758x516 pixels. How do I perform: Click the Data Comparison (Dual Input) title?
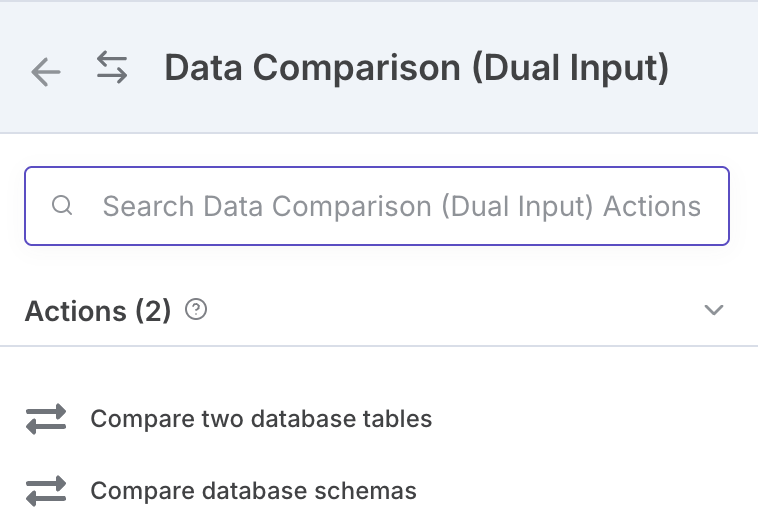point(417,68)
